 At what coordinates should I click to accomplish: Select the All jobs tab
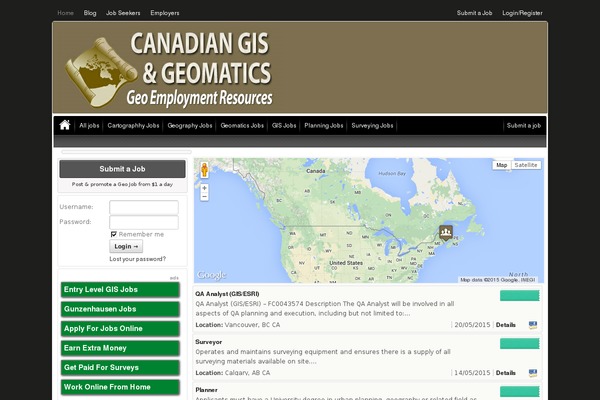pyautogui.click(x=89, y=126)
